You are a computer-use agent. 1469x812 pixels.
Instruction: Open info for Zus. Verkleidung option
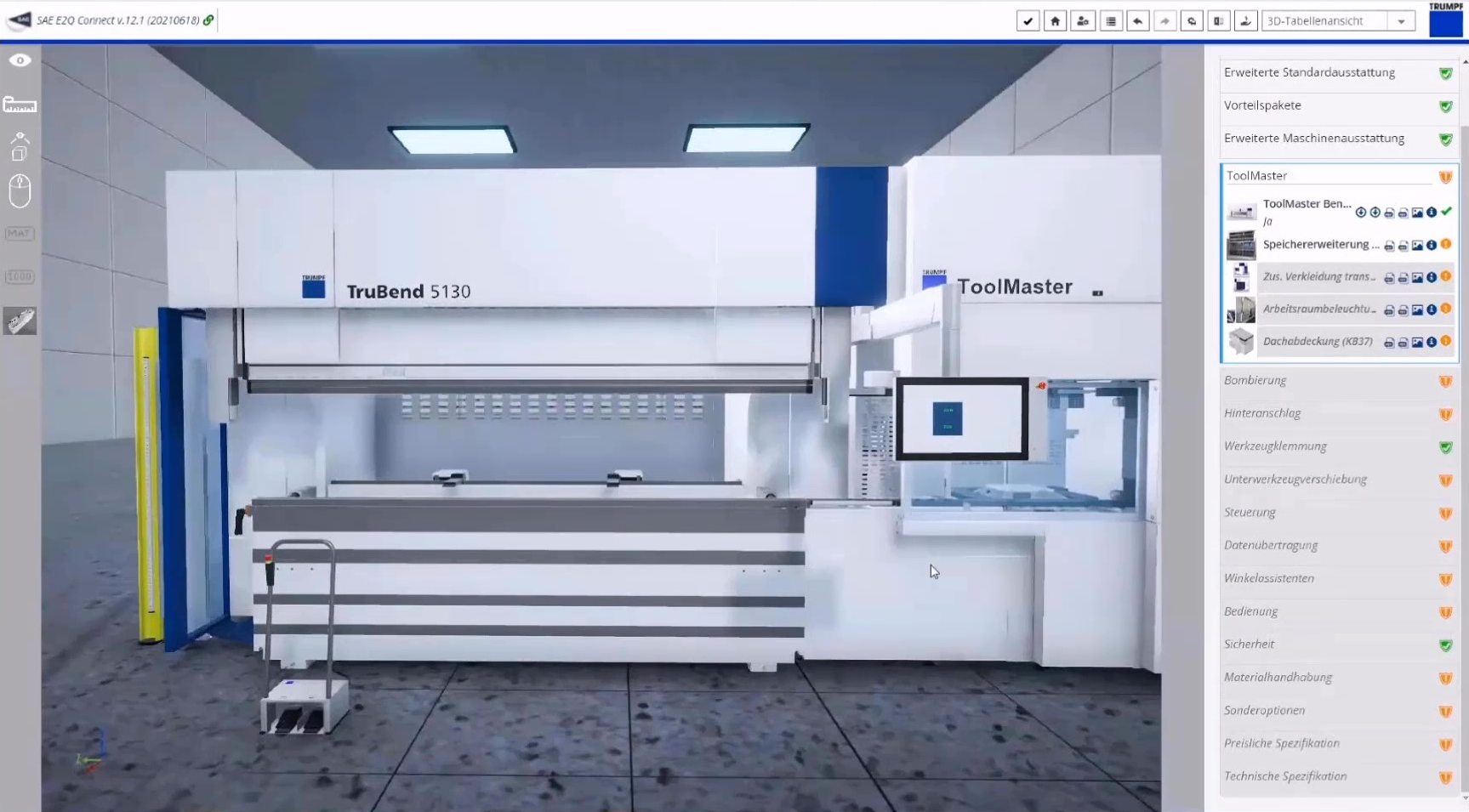coord(1432,278)
